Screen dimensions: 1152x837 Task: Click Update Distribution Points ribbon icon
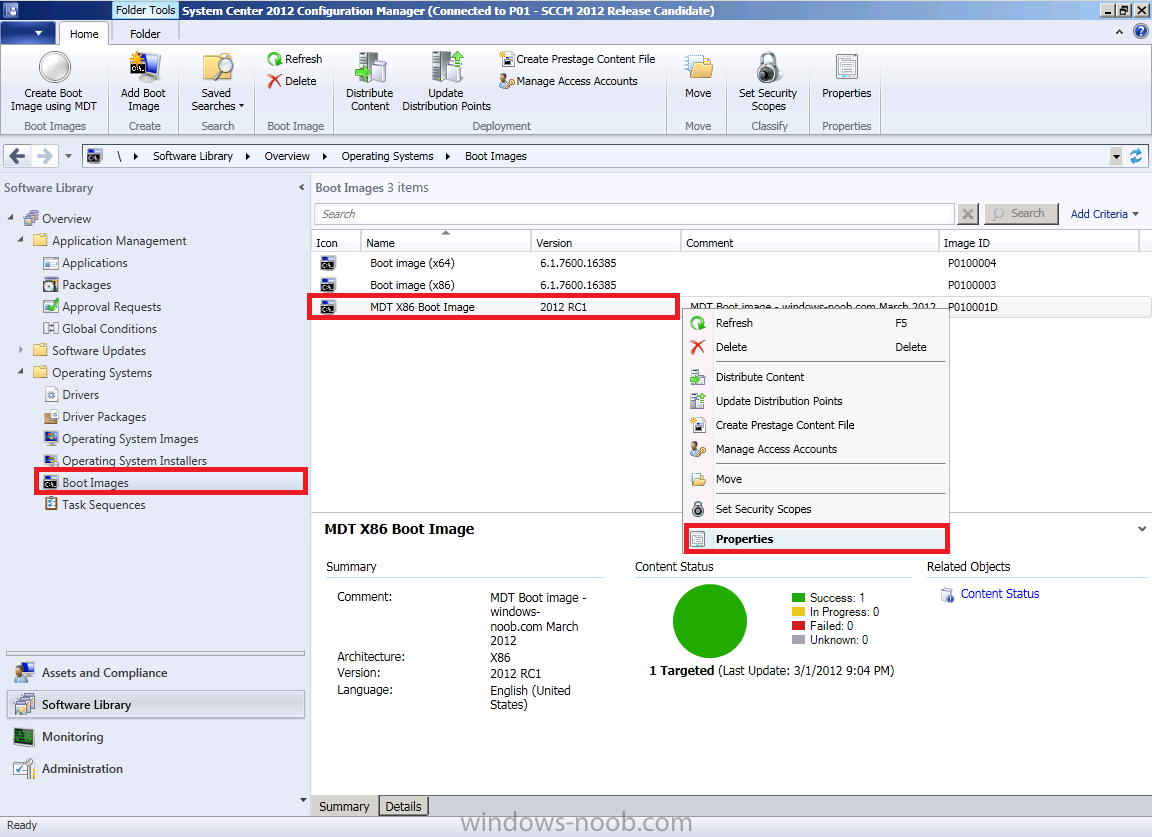tap(447, 67)
